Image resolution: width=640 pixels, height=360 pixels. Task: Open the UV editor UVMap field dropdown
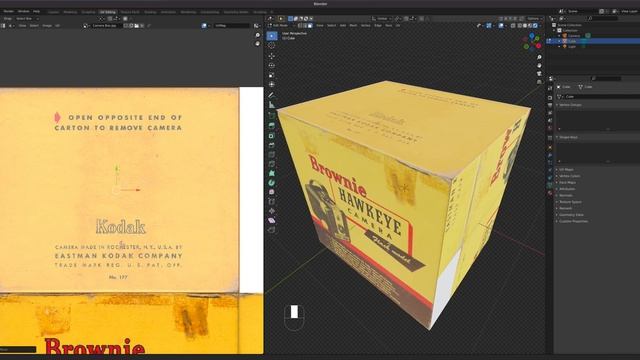click(x=231, y=26)
